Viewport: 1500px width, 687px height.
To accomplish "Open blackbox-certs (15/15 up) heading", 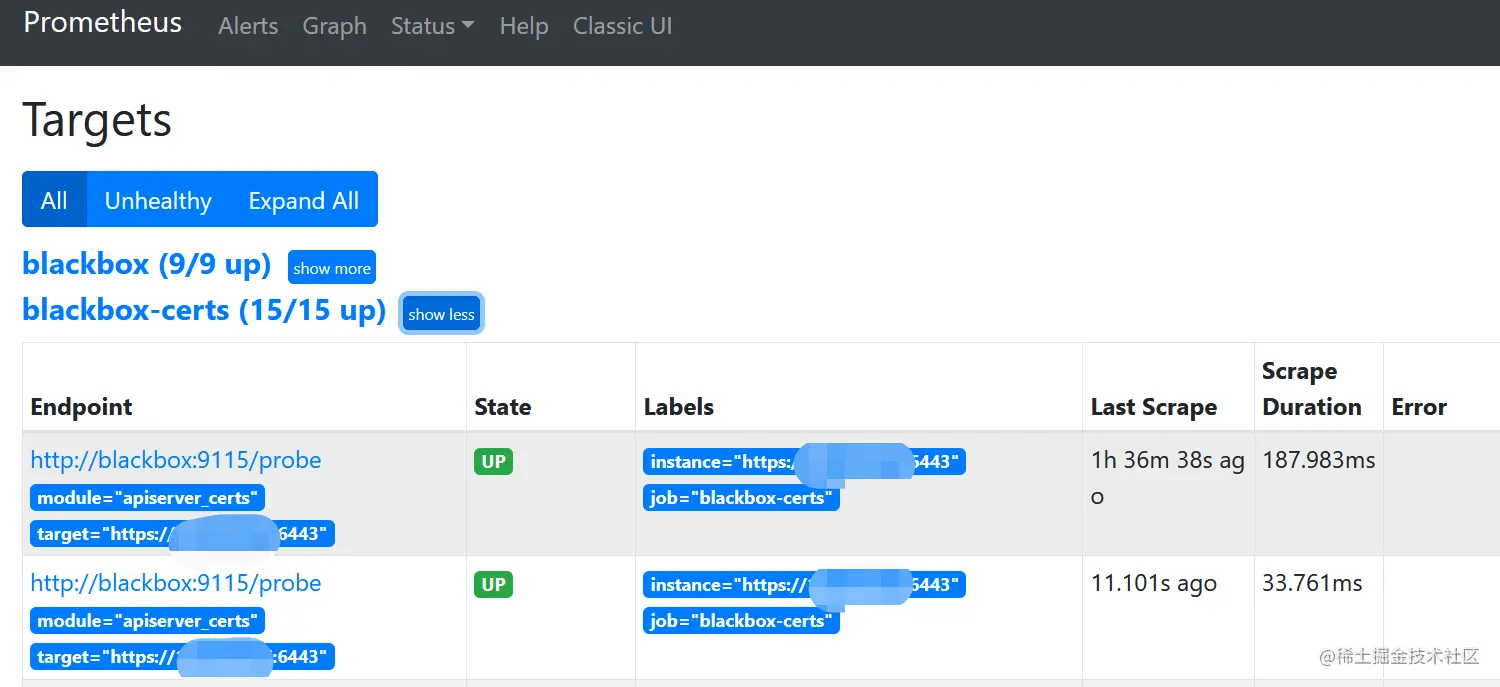I will click(x=204, y=310).
